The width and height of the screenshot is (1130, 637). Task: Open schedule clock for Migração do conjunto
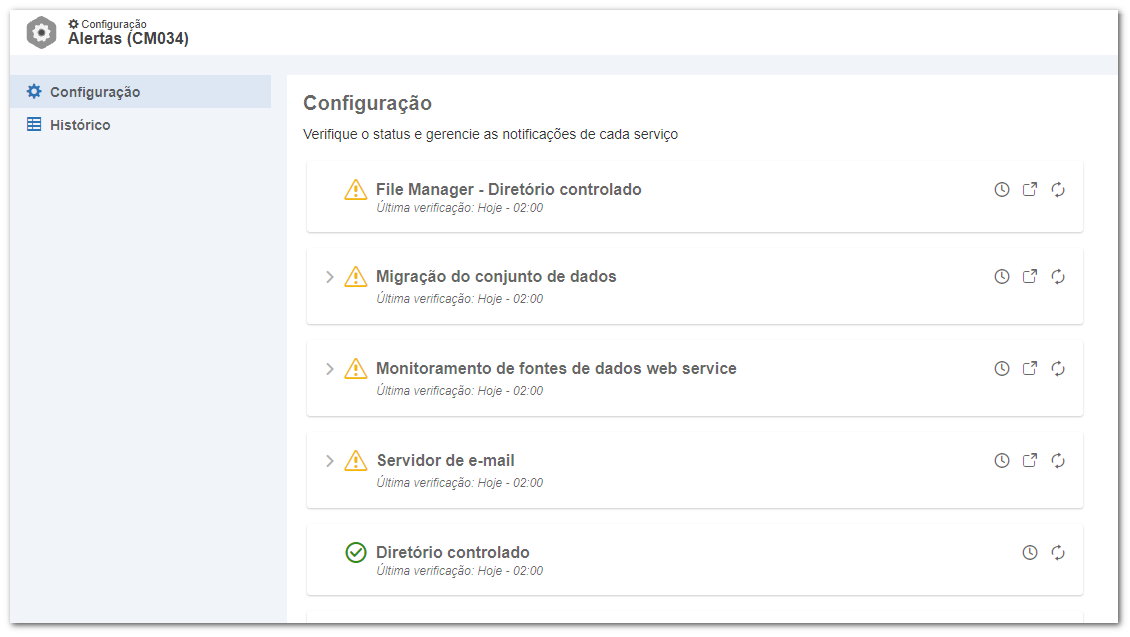(1002, 277)
